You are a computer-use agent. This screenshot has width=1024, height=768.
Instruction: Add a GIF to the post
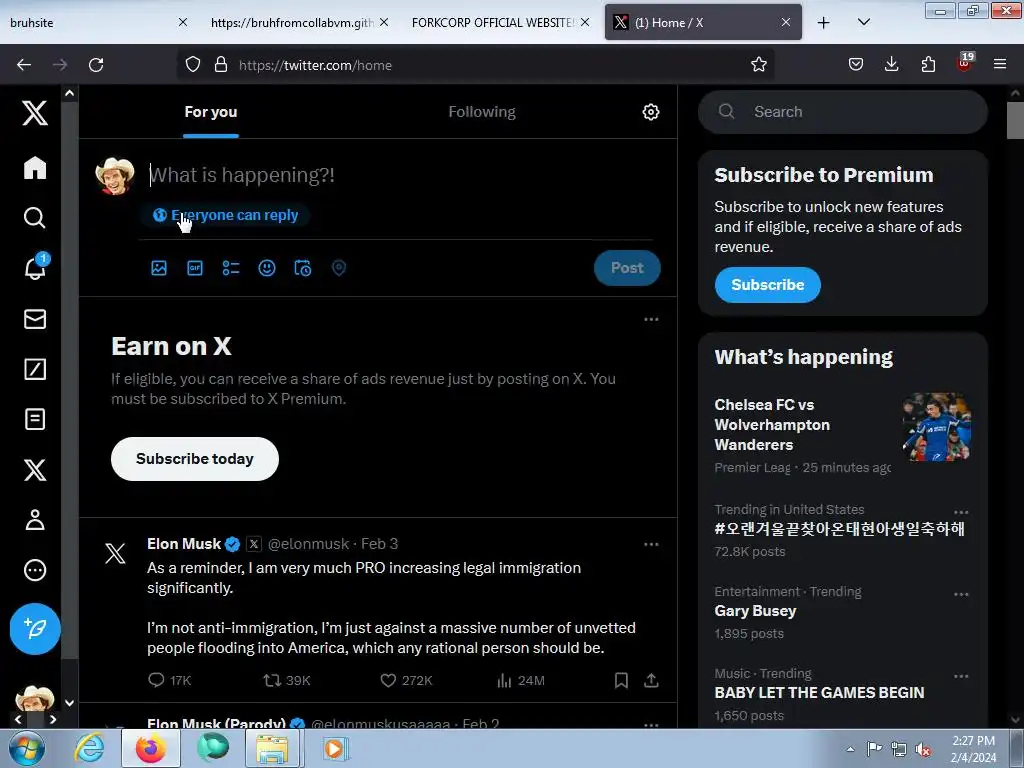195,268
